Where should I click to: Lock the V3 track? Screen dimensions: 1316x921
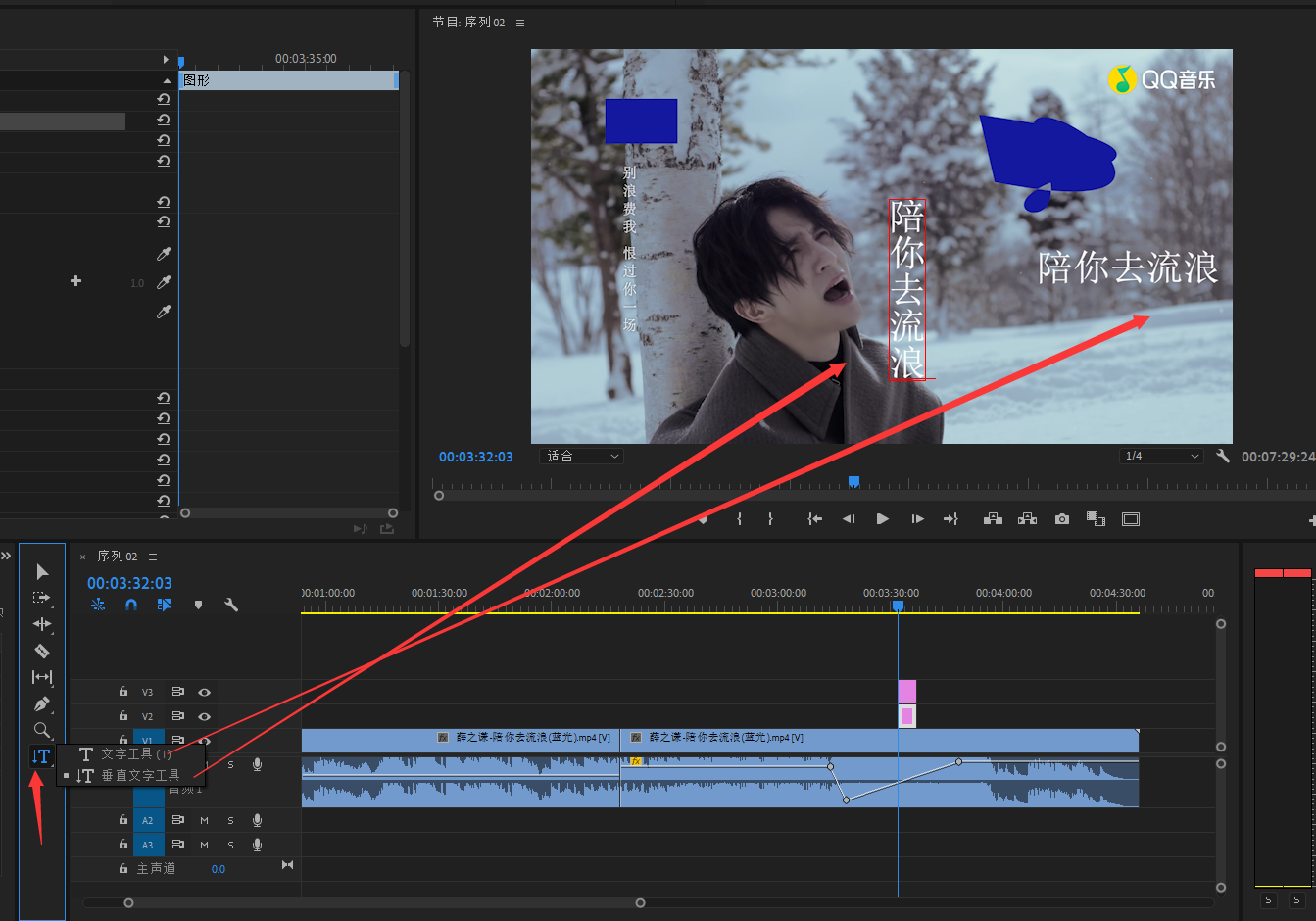click(123, 692)
